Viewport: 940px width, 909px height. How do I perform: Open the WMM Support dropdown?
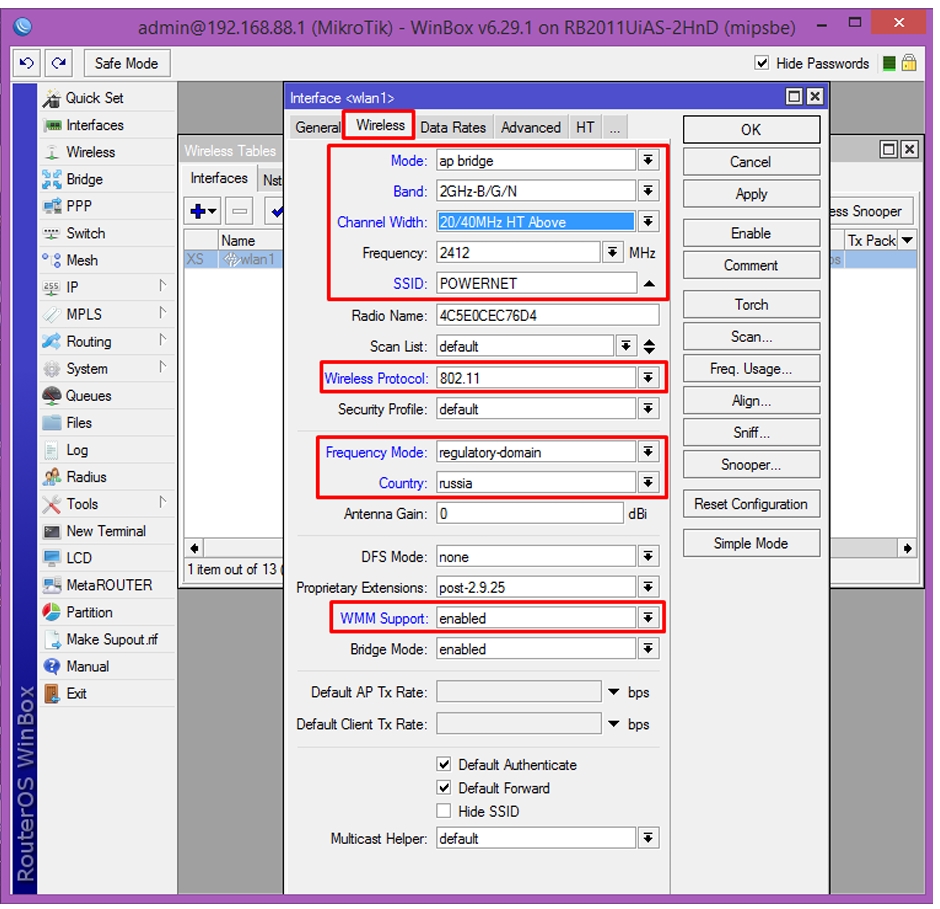pyautogui.click(x=648, y=618)
